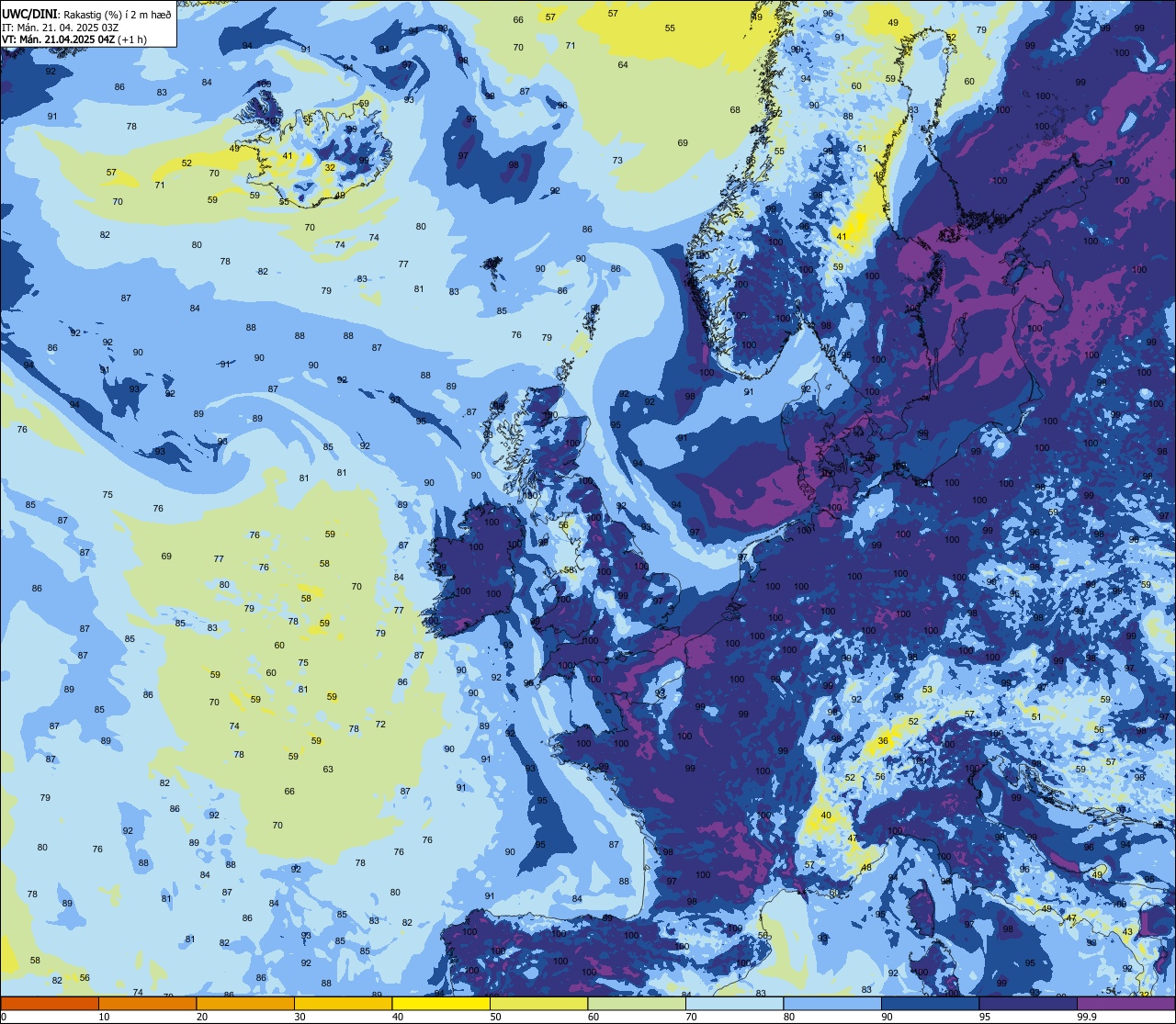Click the 10–20 orange legend swatch
This screenshot has height=1024, width=1176.
[x=147, y=1003]
